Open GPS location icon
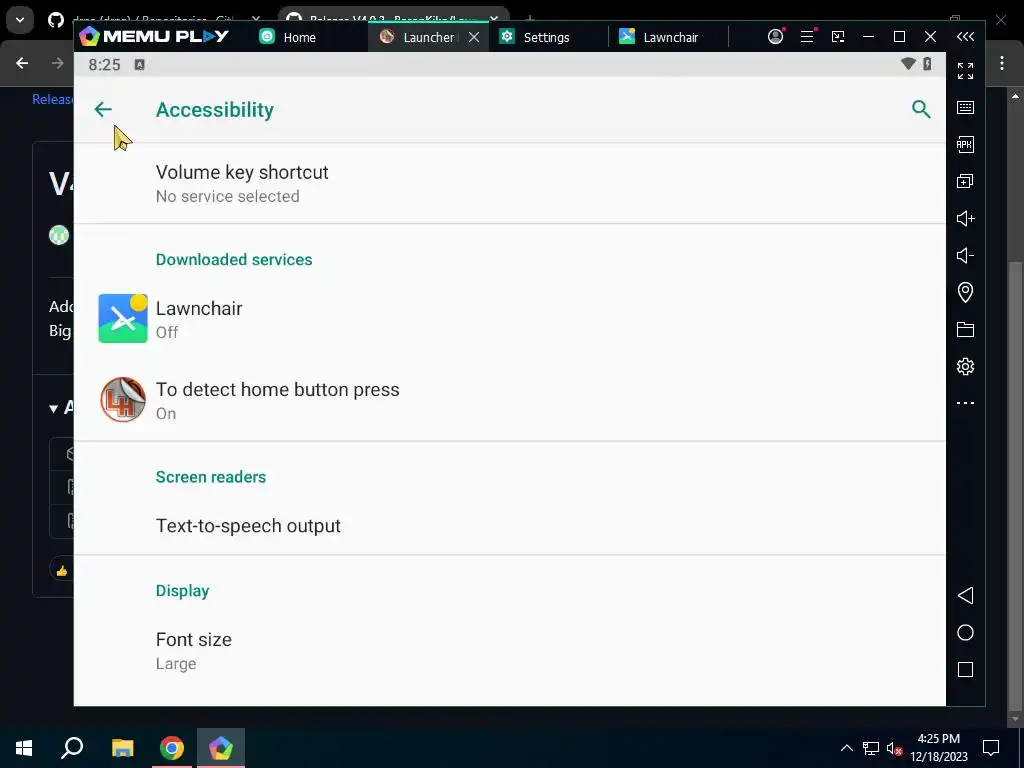Screen dimensions: 1024x768 965,292
